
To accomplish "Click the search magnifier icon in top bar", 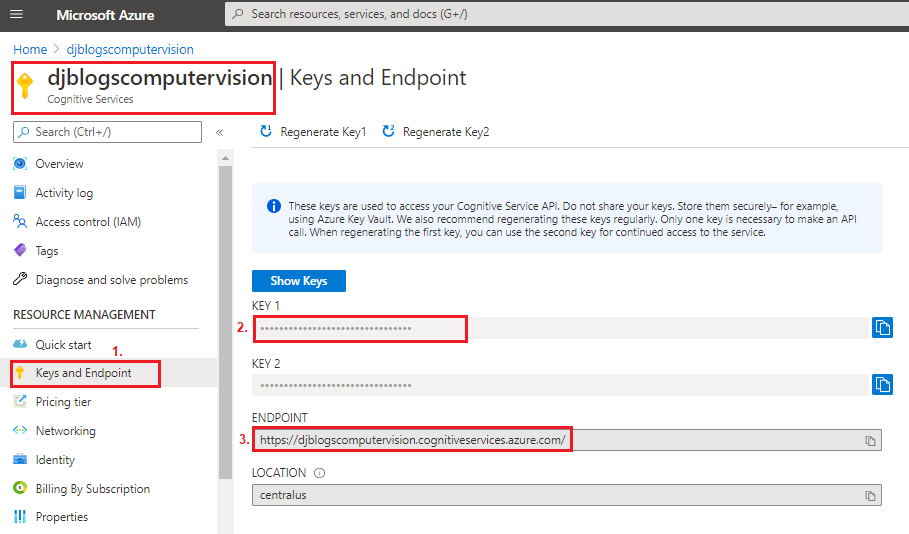I will pyautogui.click(x=238, y=14).
